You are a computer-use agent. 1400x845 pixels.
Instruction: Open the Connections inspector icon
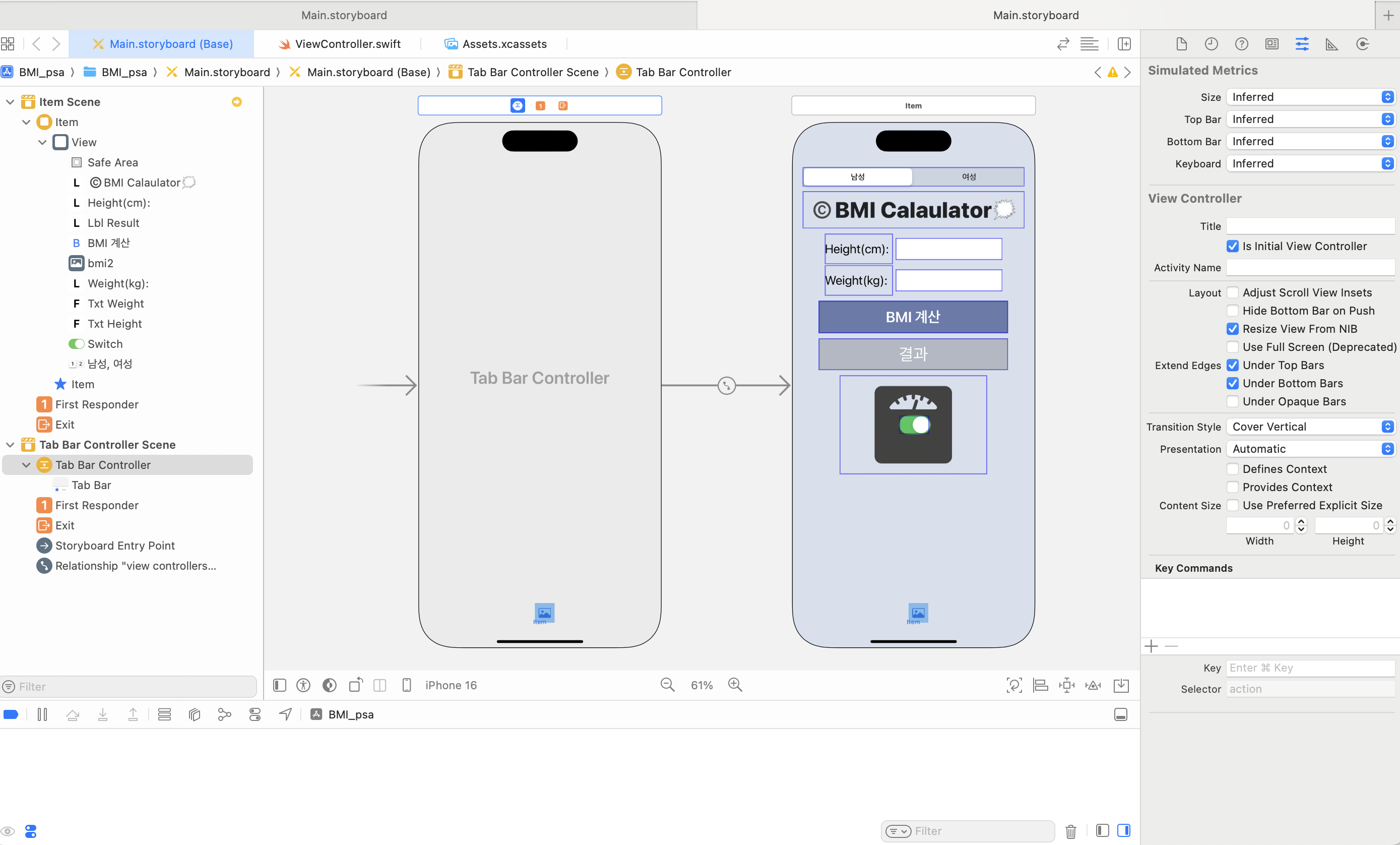(1362, 44)
